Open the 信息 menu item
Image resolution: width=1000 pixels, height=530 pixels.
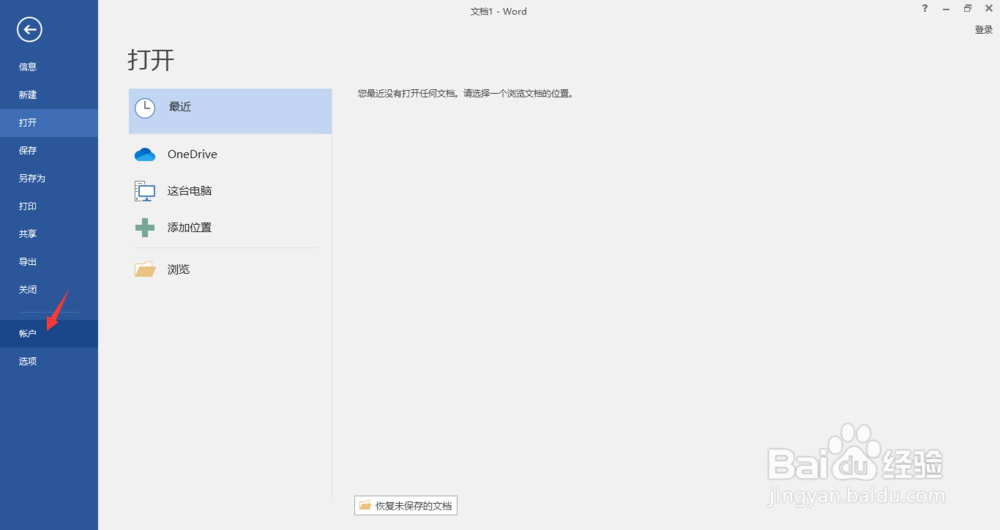tap(49, 67)
